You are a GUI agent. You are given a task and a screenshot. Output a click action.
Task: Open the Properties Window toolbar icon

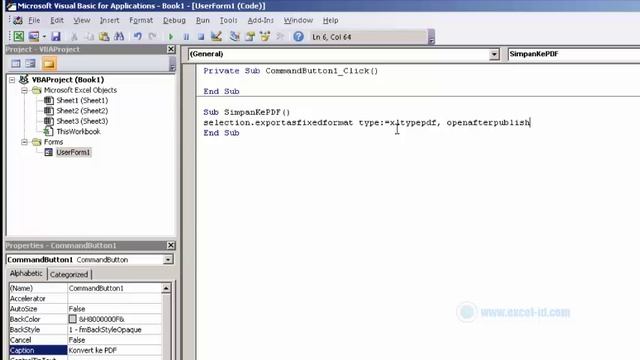pos(250,36)
